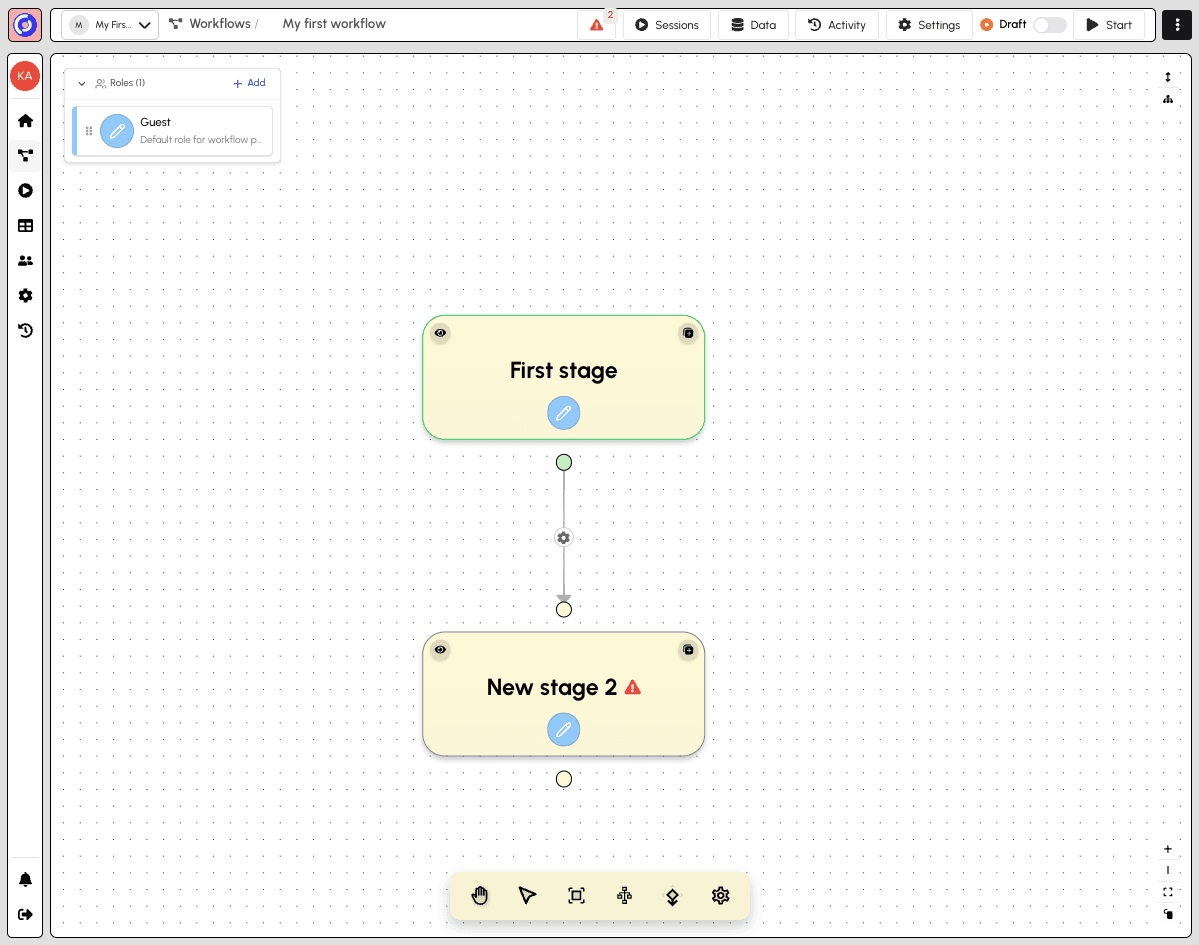Edit the Guest role pencil badge

[117, 131]
